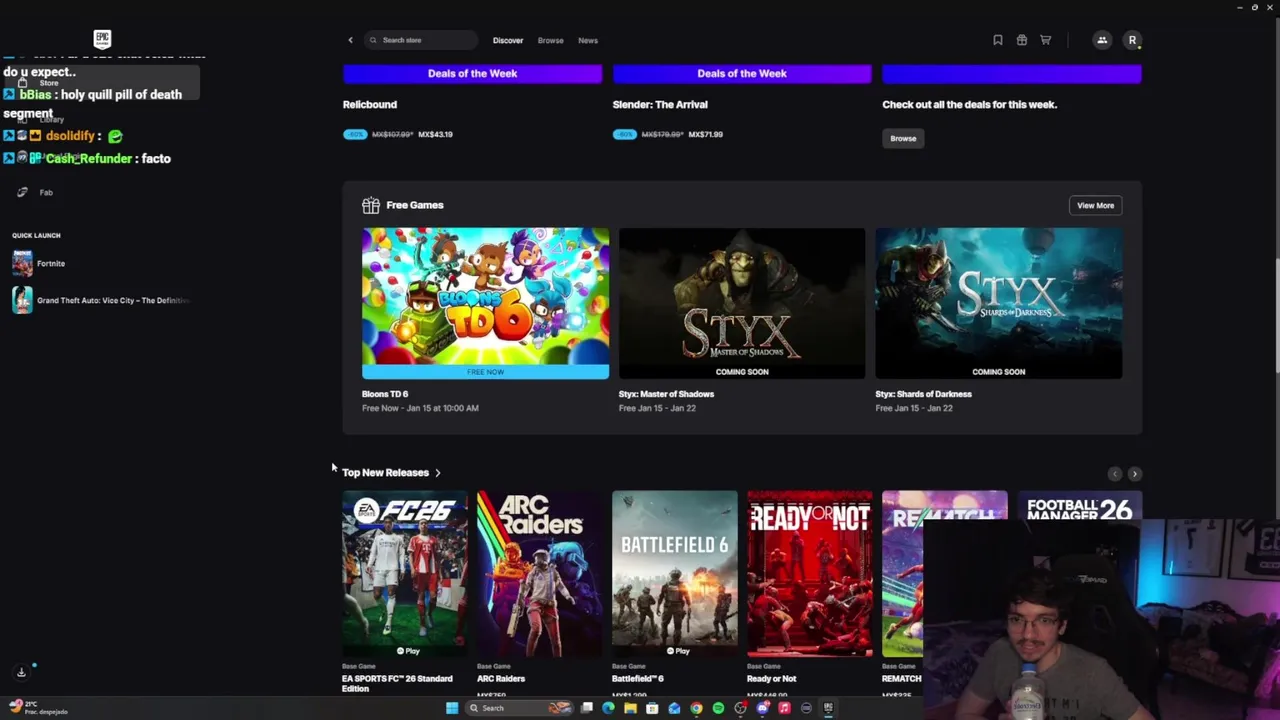Open Google Chrome from taskbar
The height and width of the screenshot is (720, 1280).
(696, 708)
